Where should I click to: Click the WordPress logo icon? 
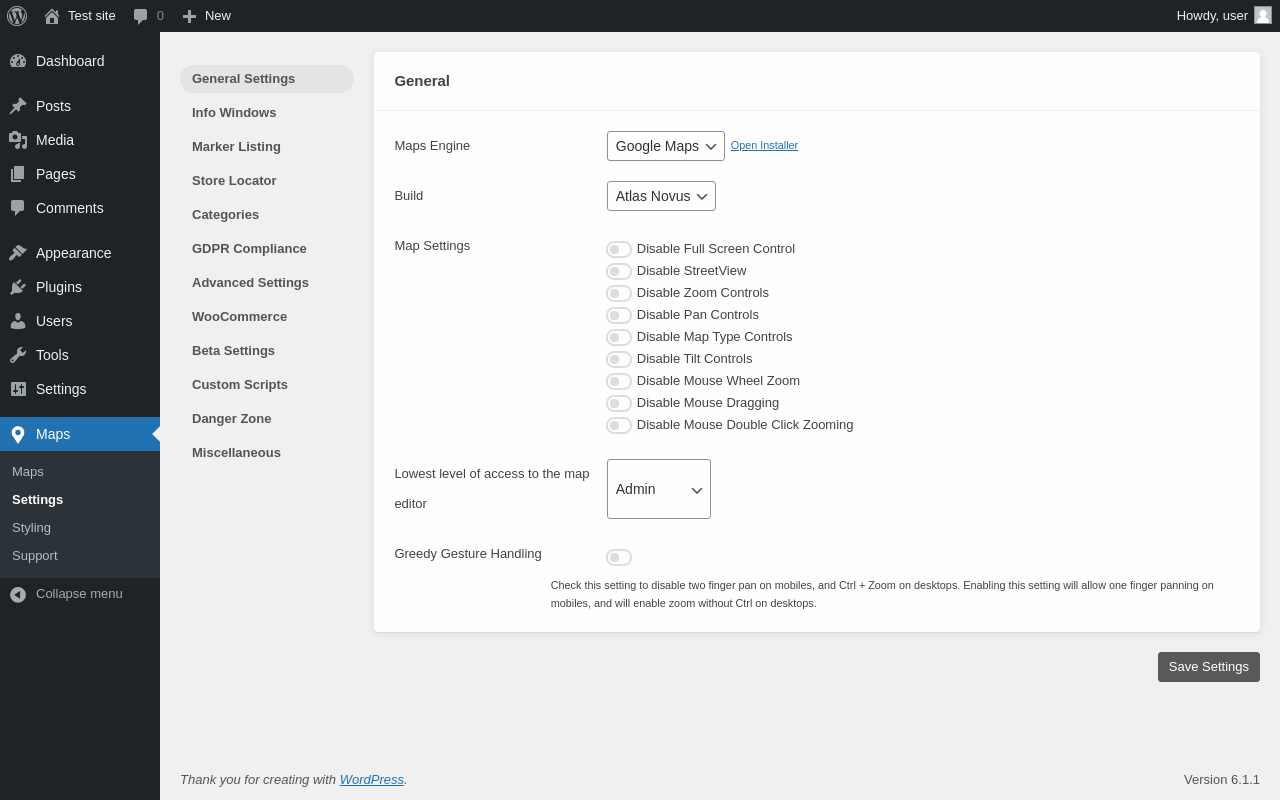[17, 16]
